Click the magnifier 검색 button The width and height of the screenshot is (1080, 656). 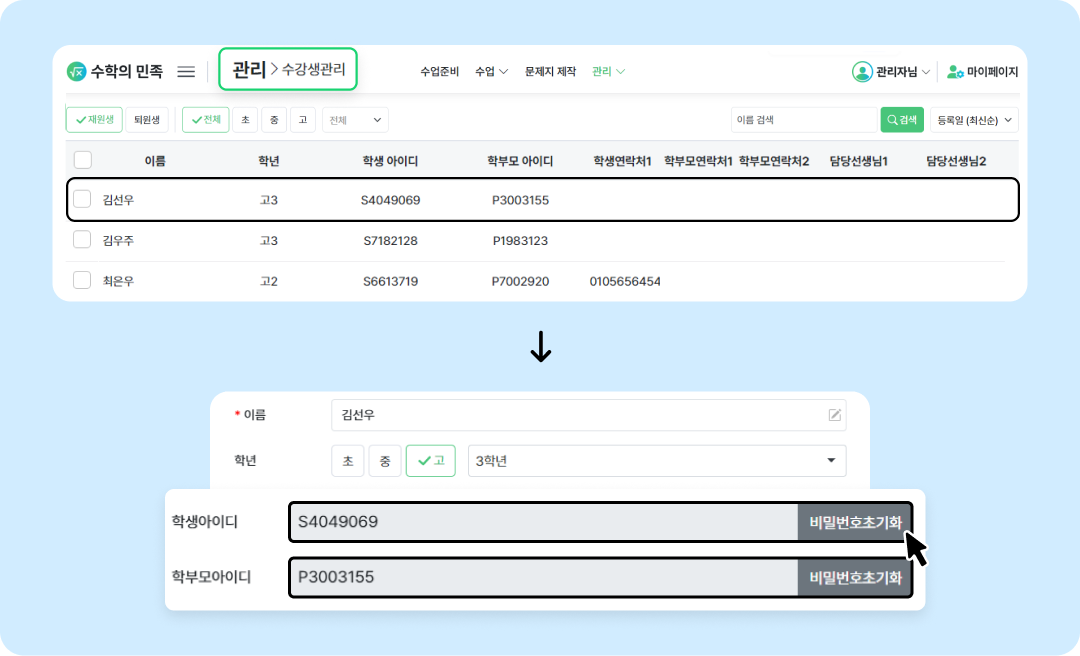(902, 120)
